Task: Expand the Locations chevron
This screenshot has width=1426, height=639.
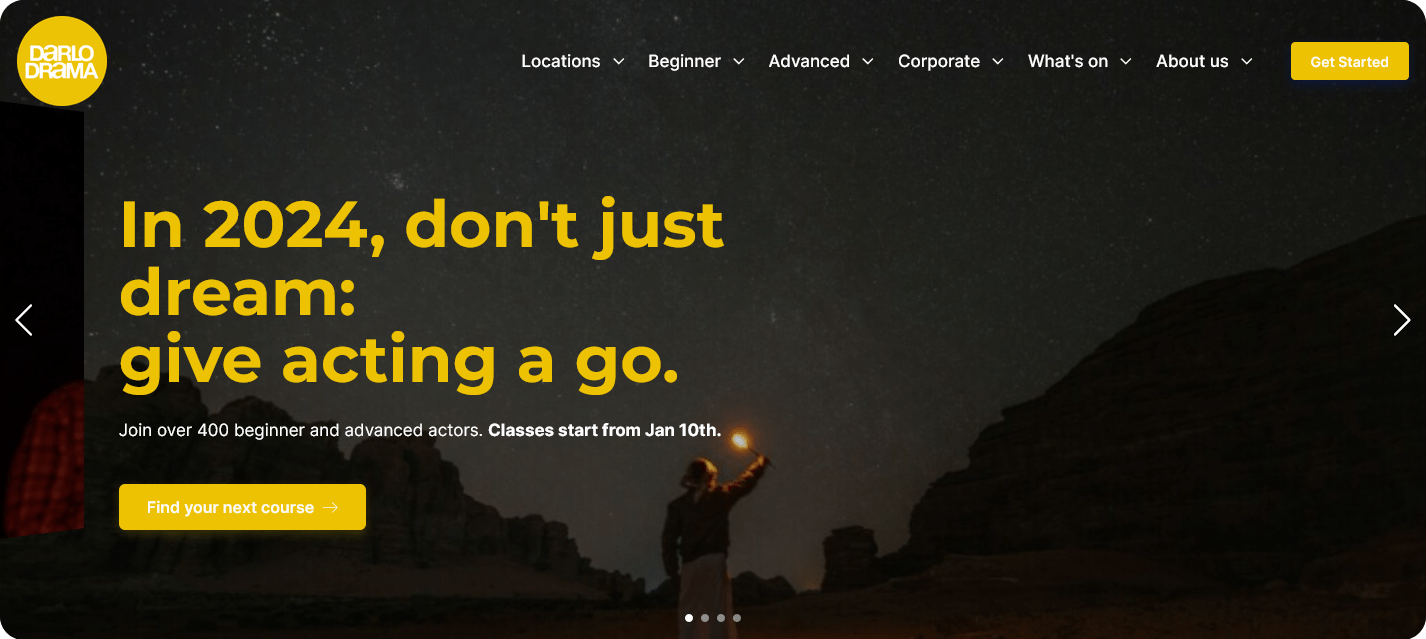Action: pos(618,61)
